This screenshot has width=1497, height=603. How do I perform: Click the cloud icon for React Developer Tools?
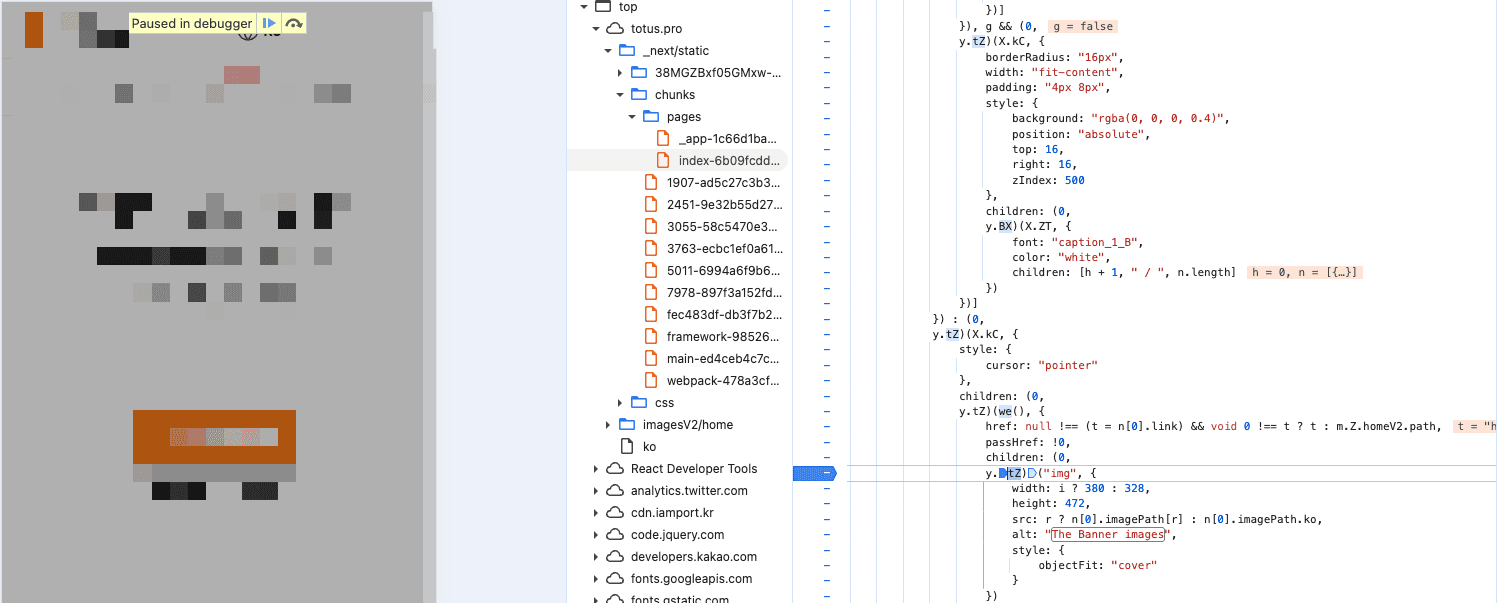pyautogui.click(x=613, y=468)
